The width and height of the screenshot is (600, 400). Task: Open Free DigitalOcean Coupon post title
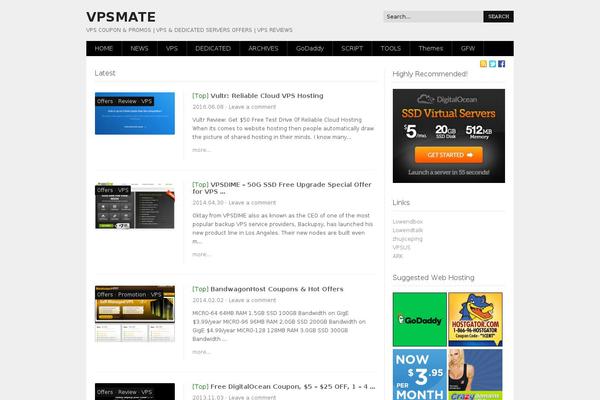(x=293, y=387)
